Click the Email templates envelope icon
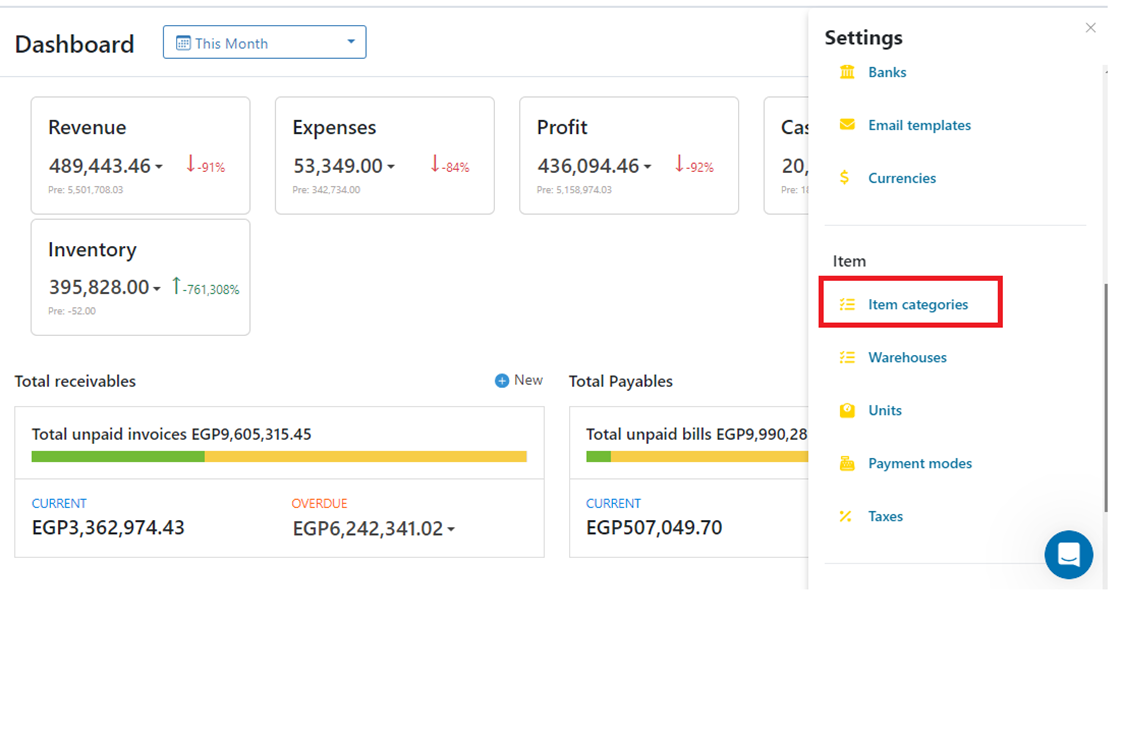The width and height of the screenshot is (1125, 731). click(847, 125)
